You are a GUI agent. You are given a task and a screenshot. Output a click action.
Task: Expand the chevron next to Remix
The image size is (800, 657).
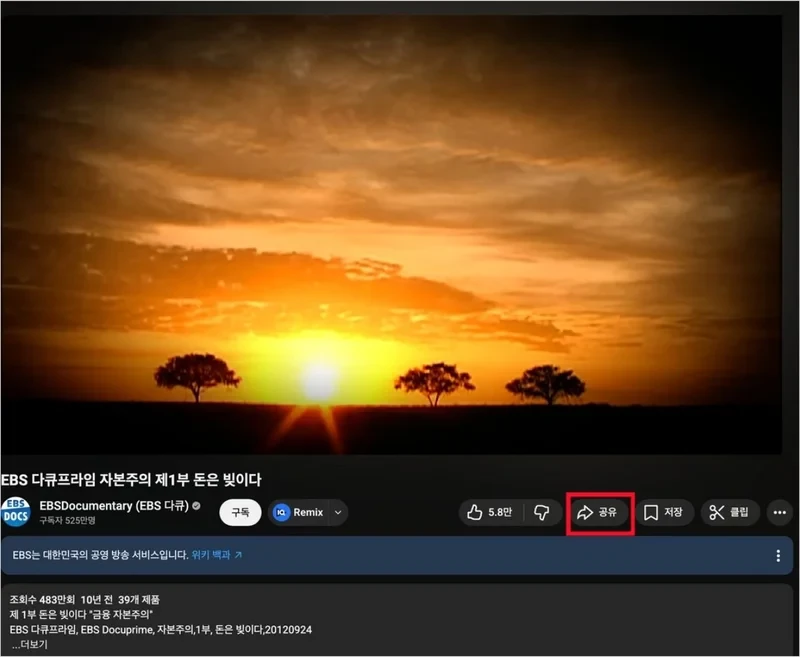point(338,512)
